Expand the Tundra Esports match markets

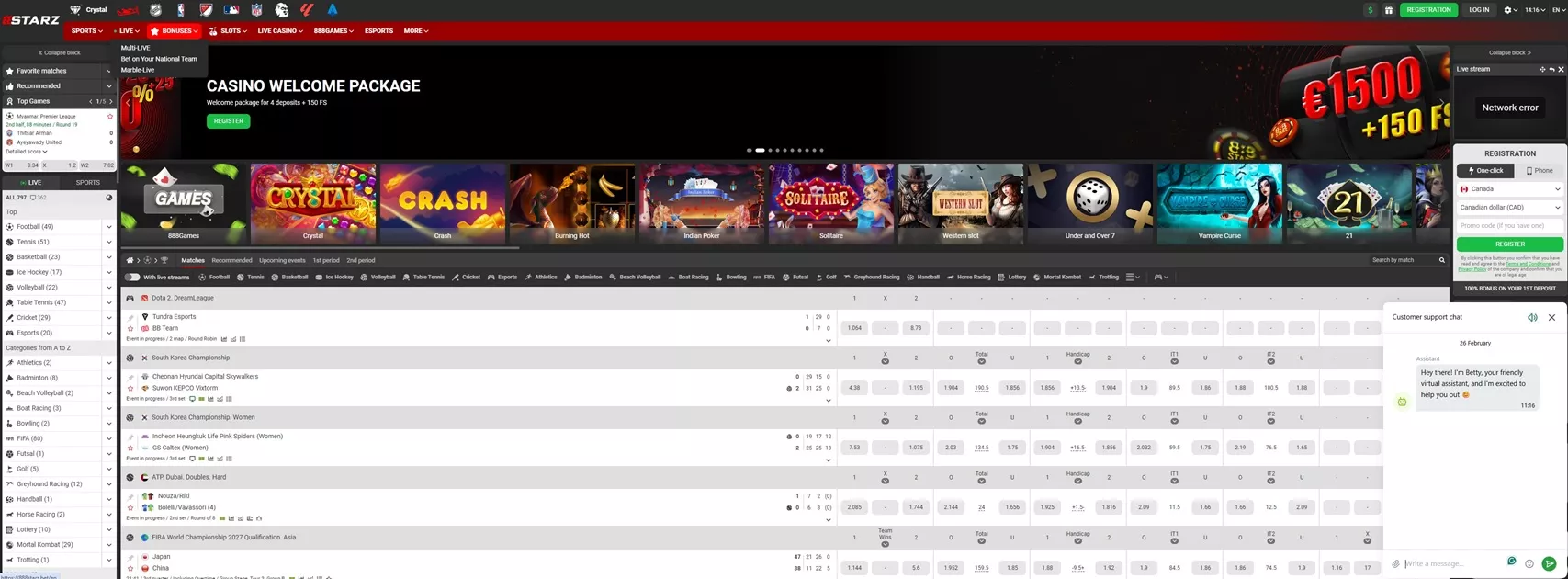pyautogui.click(x=828, y=341)
